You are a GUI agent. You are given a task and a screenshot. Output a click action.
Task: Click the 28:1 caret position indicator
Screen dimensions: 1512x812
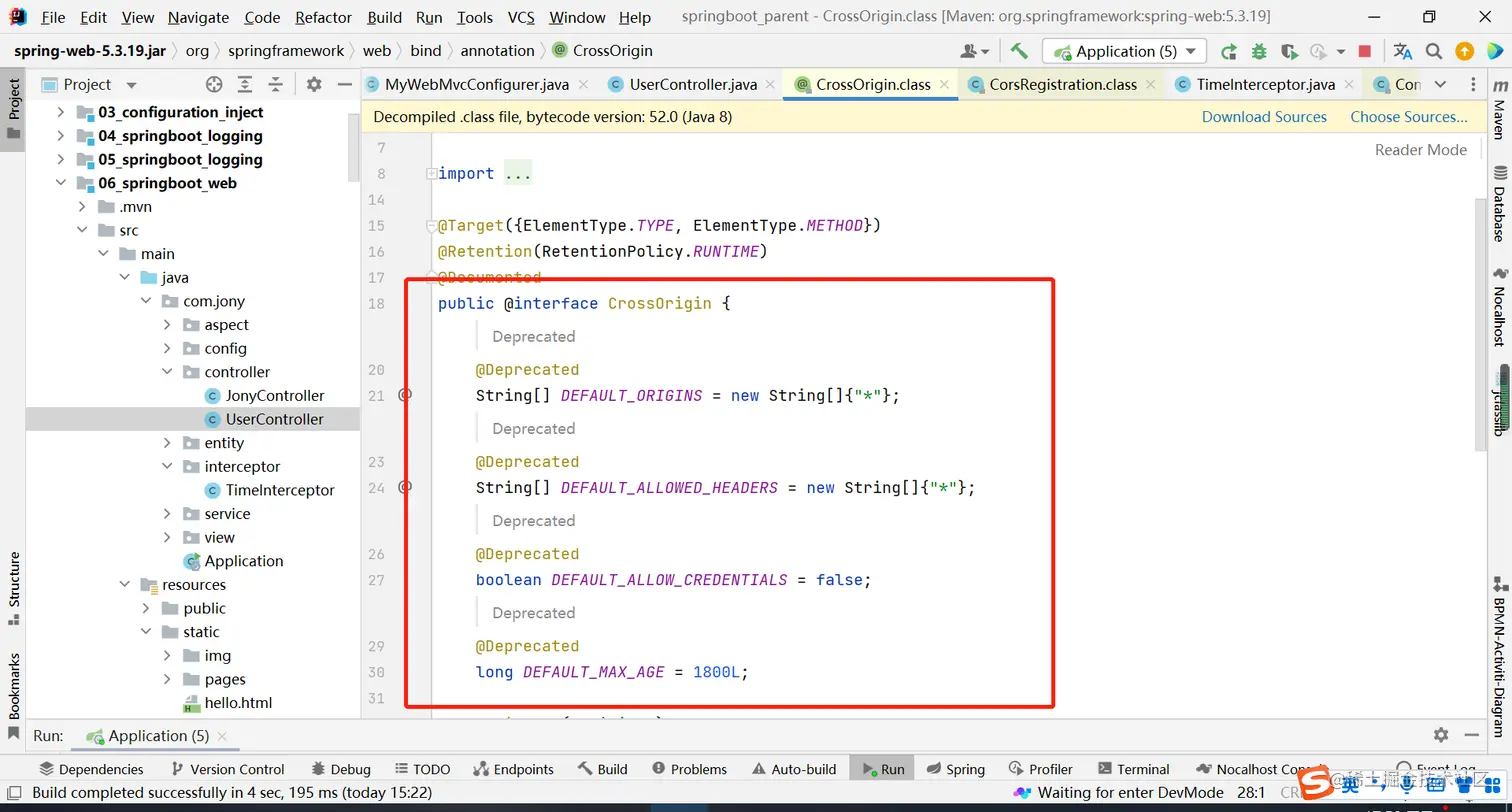[x=1251, y=793]
